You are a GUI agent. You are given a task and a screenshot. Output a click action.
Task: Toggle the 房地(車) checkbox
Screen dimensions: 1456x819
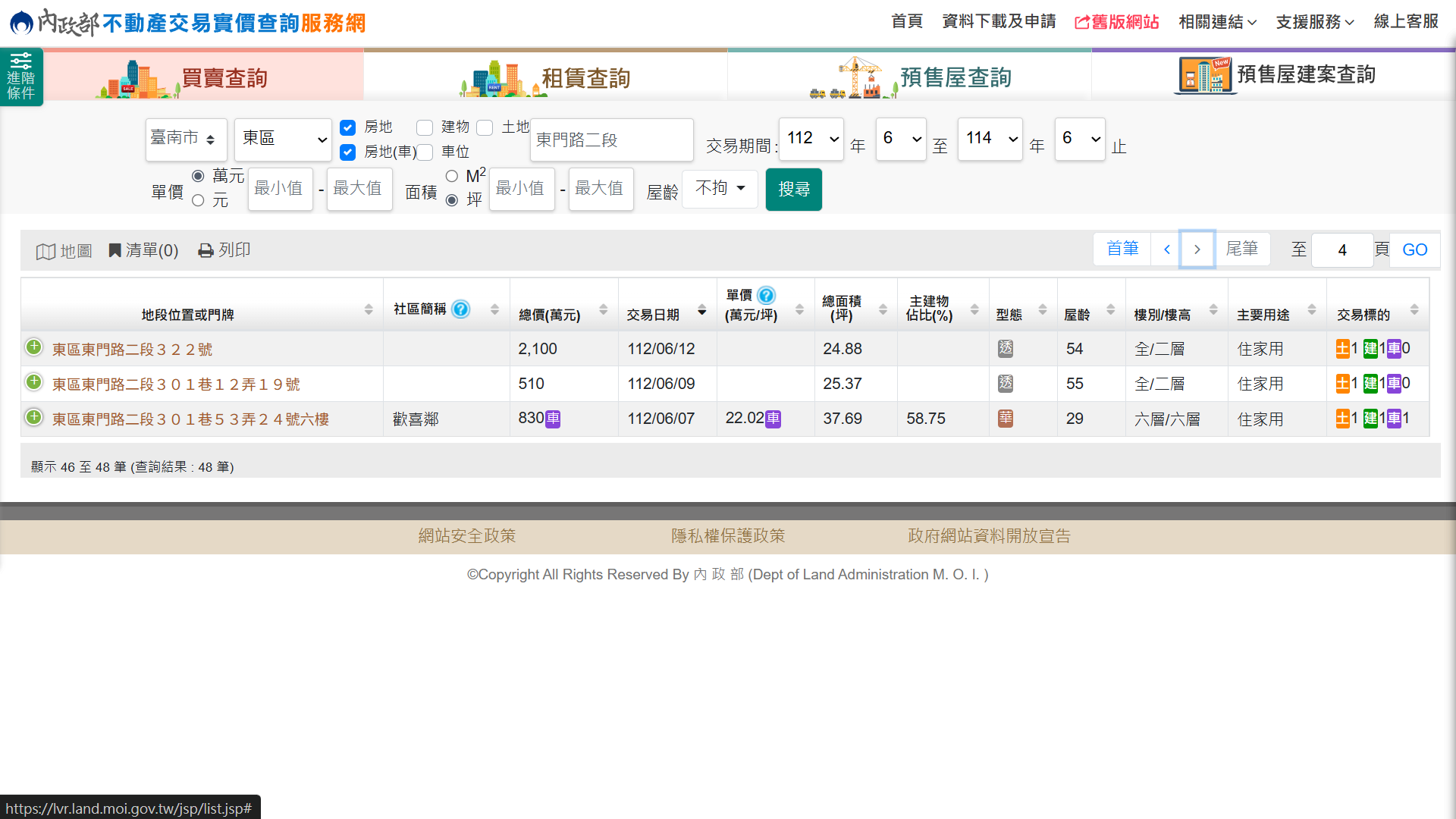[348, 152]
